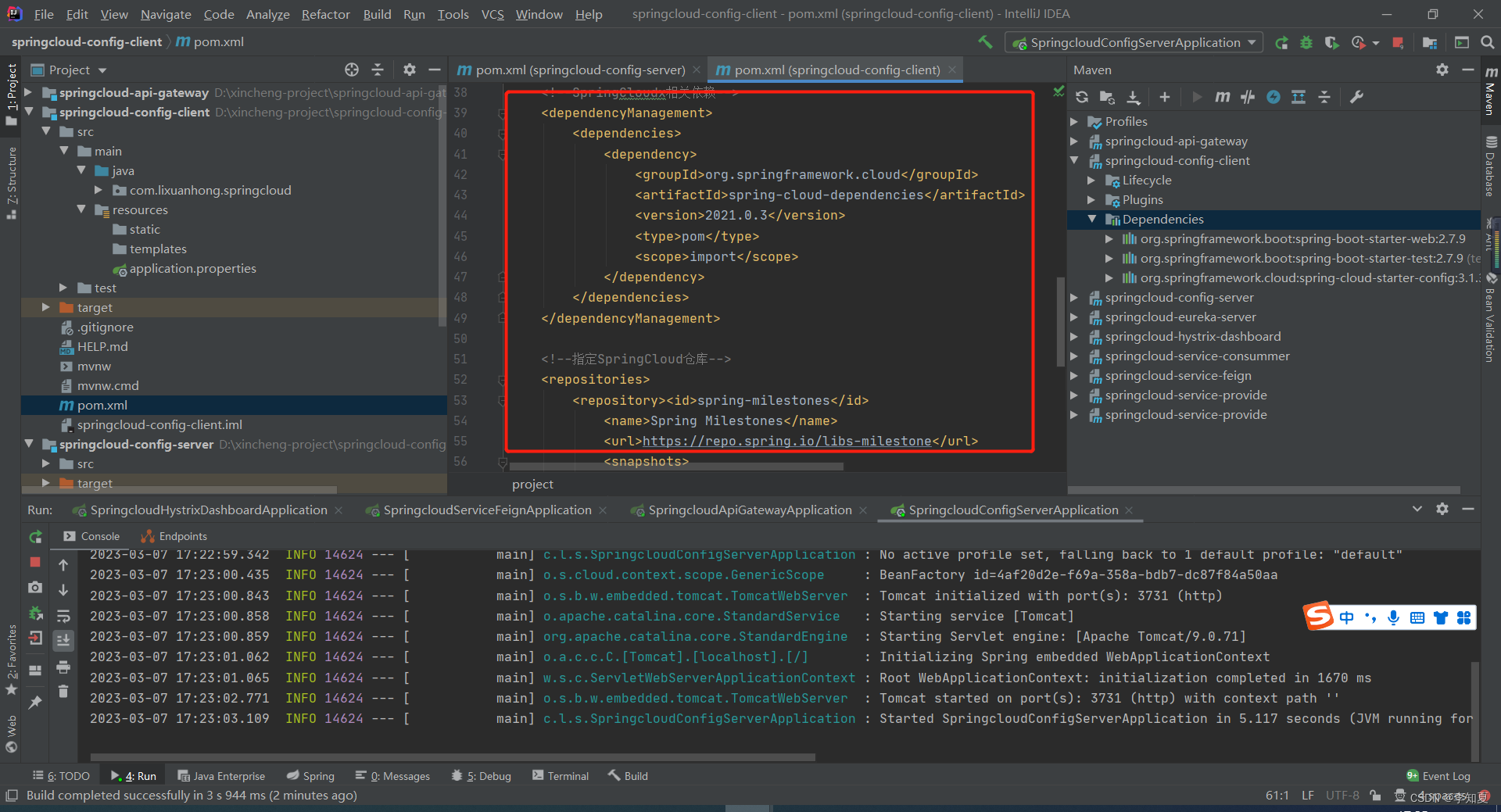1501x812 pixels.
Task: Open the Event Log button
Action: pos(1438,775)
